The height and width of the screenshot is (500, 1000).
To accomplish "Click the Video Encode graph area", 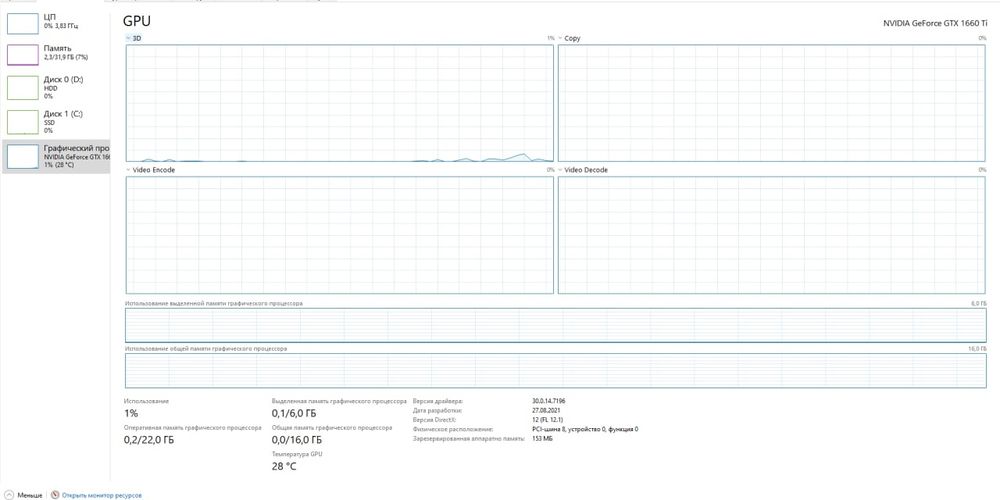I will tap(340, 235).
